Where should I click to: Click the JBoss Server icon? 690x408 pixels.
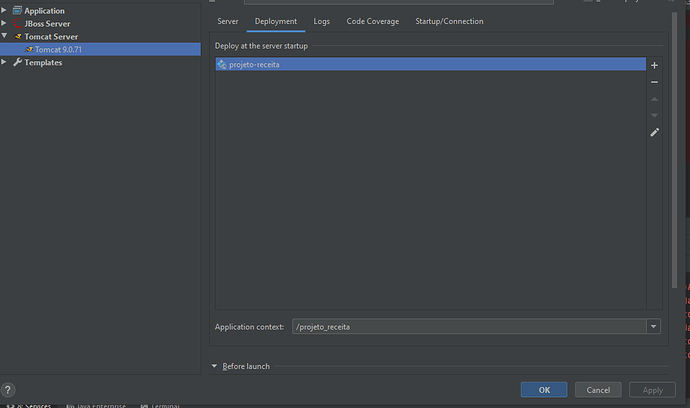(x=17, y=23)
